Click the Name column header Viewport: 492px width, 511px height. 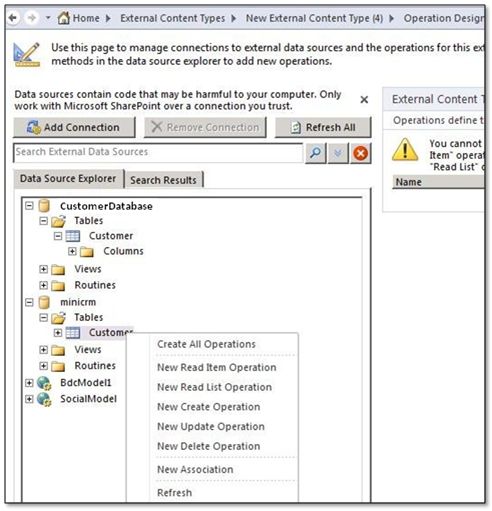(x=438, y=182)
